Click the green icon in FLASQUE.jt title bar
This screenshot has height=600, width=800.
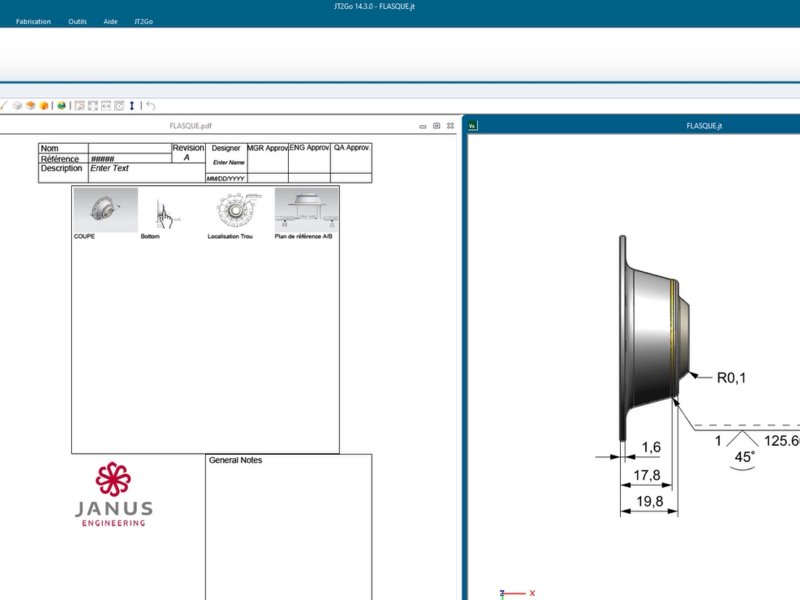(472, 126)
